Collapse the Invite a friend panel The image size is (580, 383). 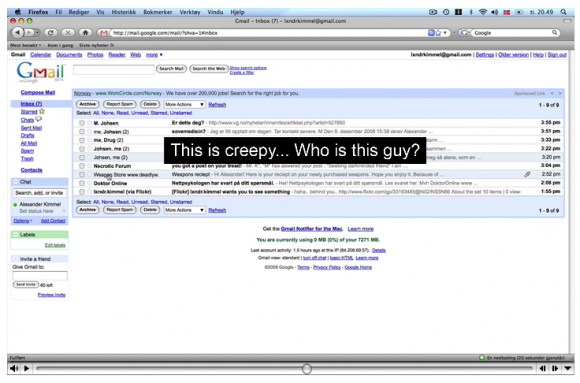[x=16, y=259]
